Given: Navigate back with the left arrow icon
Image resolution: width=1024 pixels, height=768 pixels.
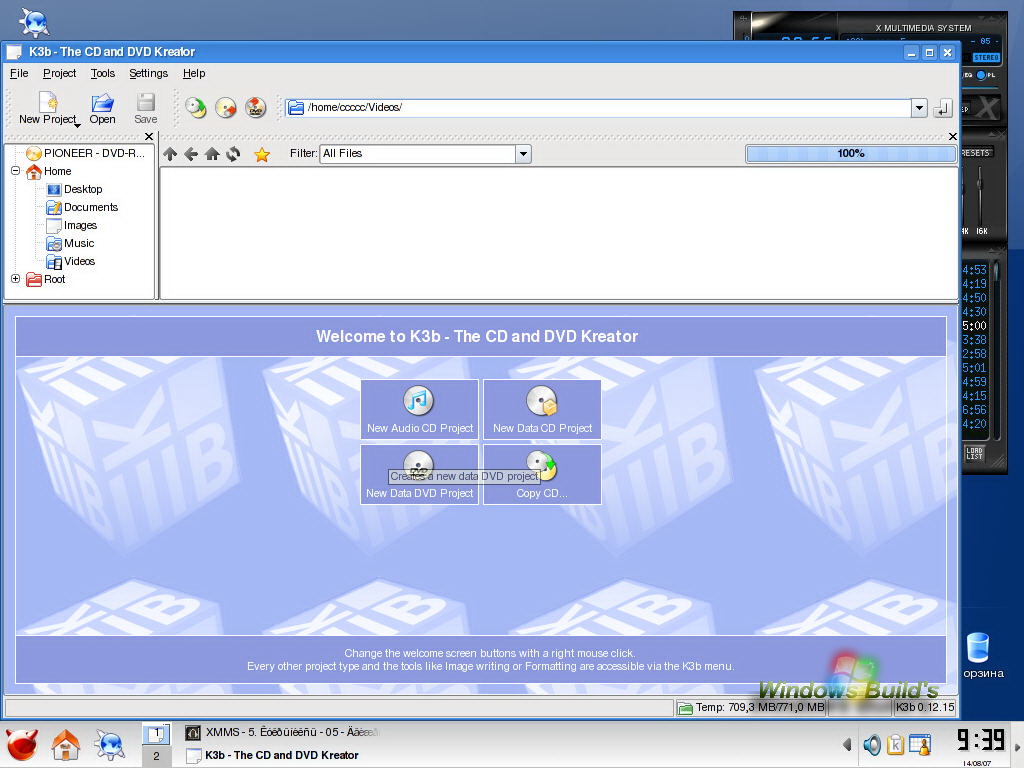Looking at the screenshot, I should pos(191,154).
